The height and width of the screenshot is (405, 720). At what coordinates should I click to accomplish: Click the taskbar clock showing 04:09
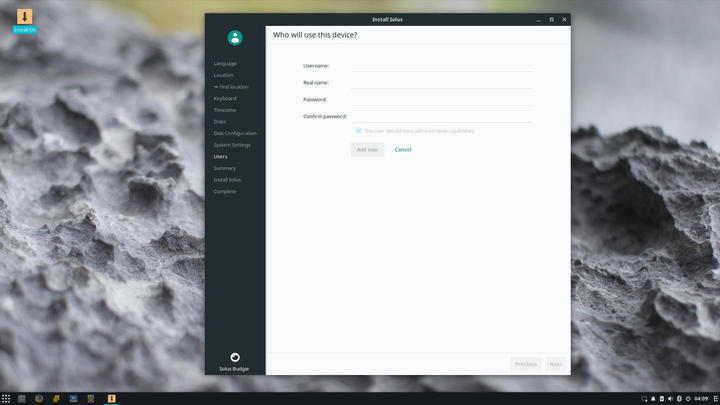[701, 399]
